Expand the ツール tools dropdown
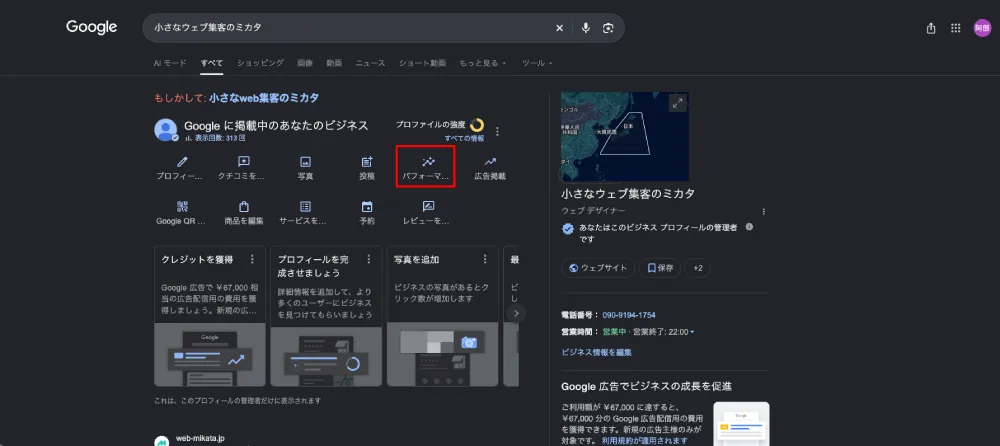 coord(537,63)
